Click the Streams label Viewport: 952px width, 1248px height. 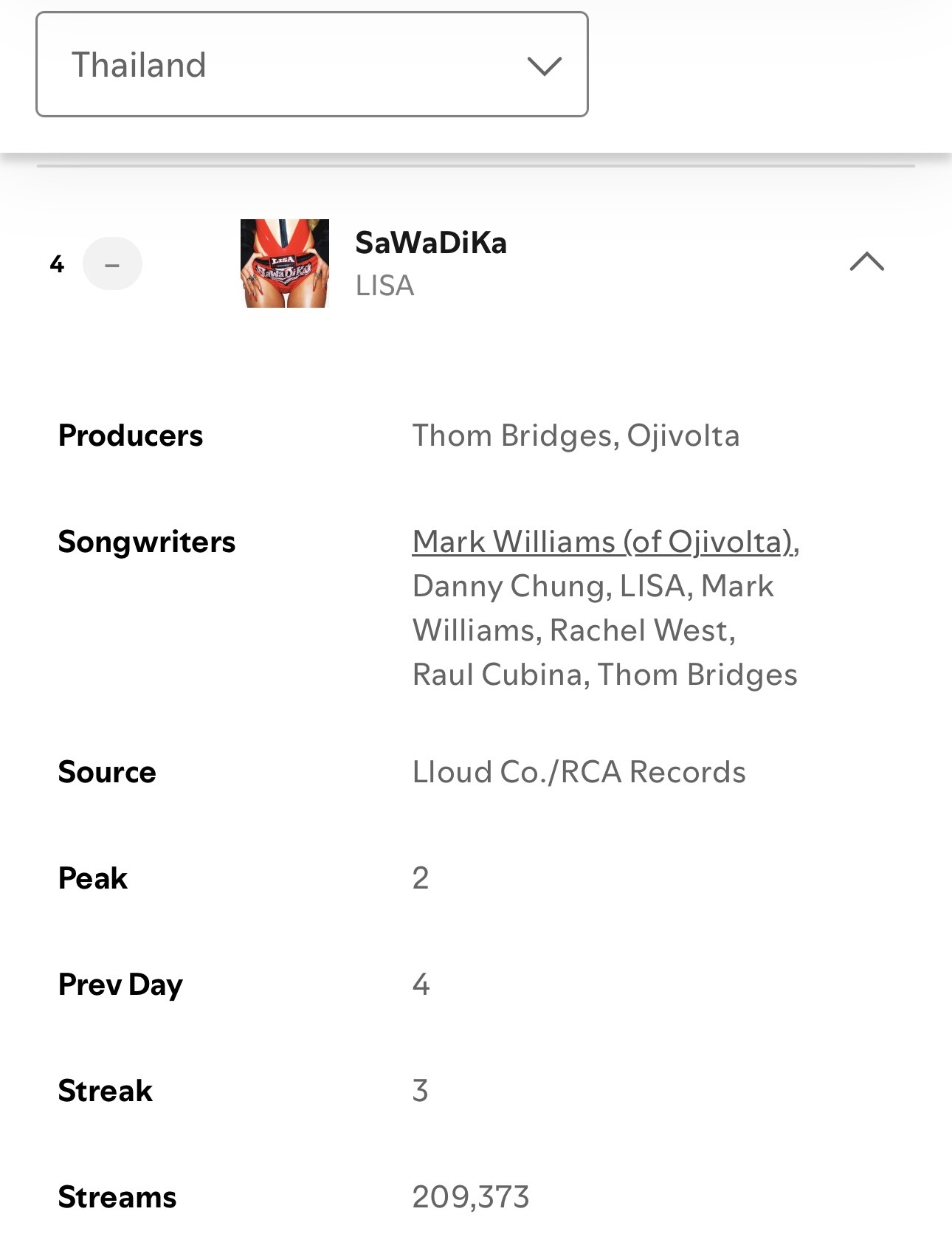click(x=117, y=1197)
